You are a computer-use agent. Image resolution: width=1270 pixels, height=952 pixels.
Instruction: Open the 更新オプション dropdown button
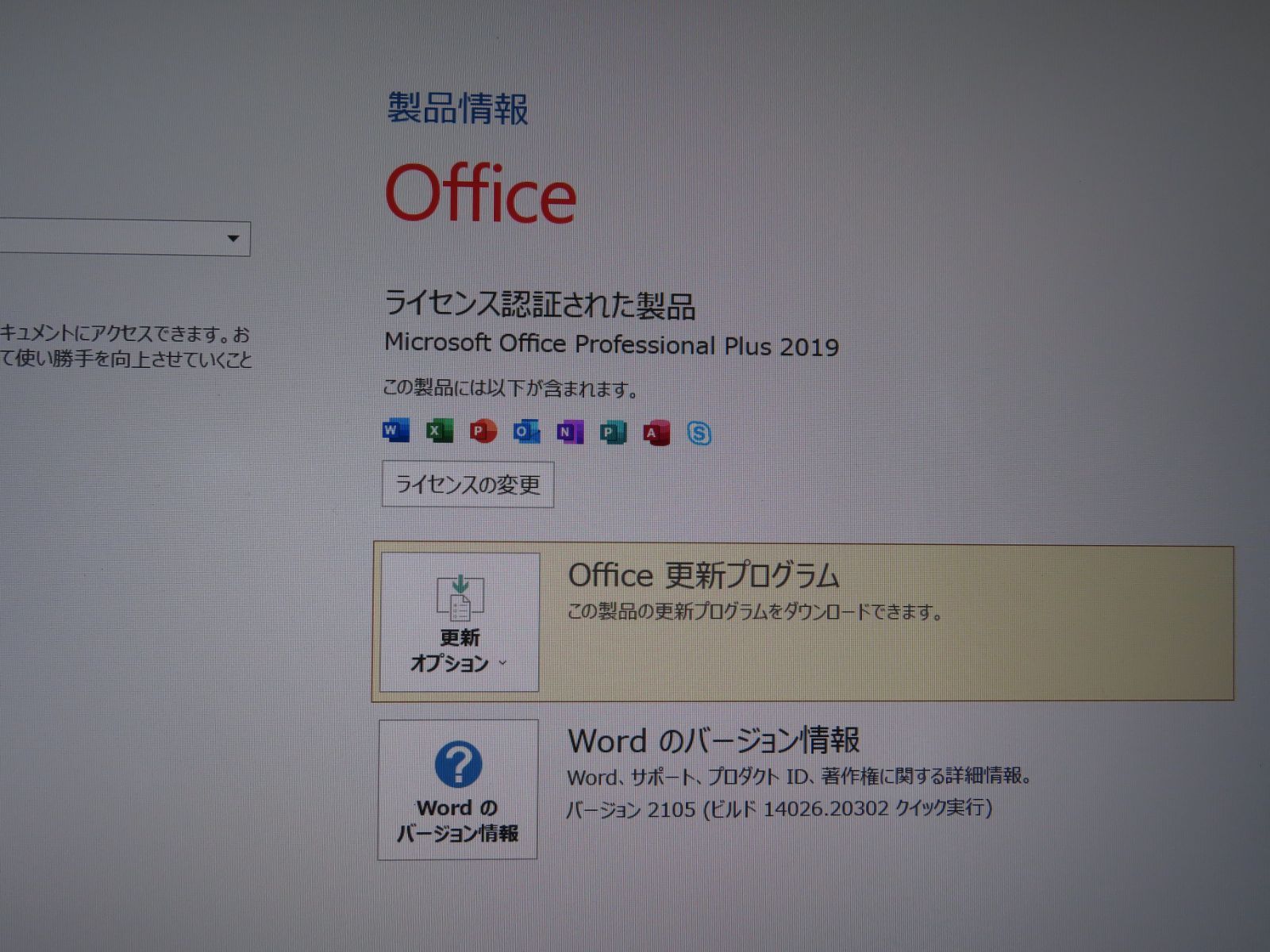460,622
